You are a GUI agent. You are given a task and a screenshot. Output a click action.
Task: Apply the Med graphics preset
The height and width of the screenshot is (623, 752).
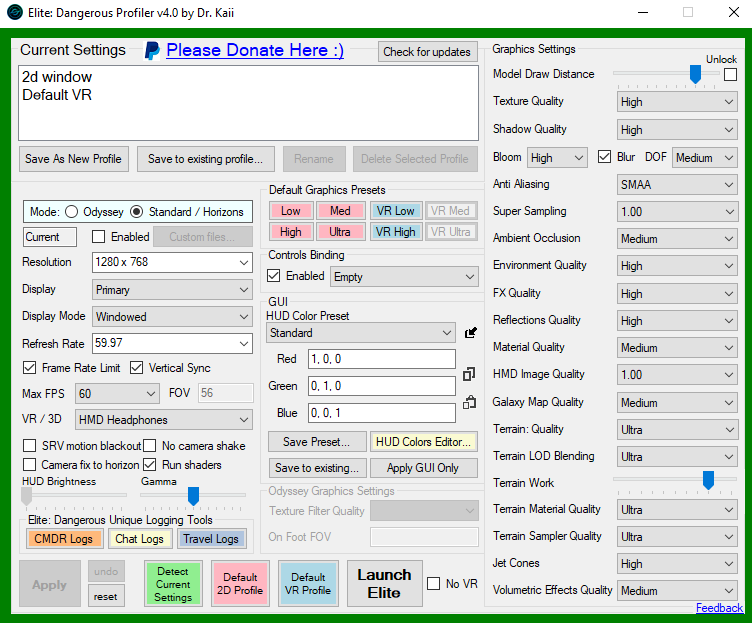pos(340,211)
